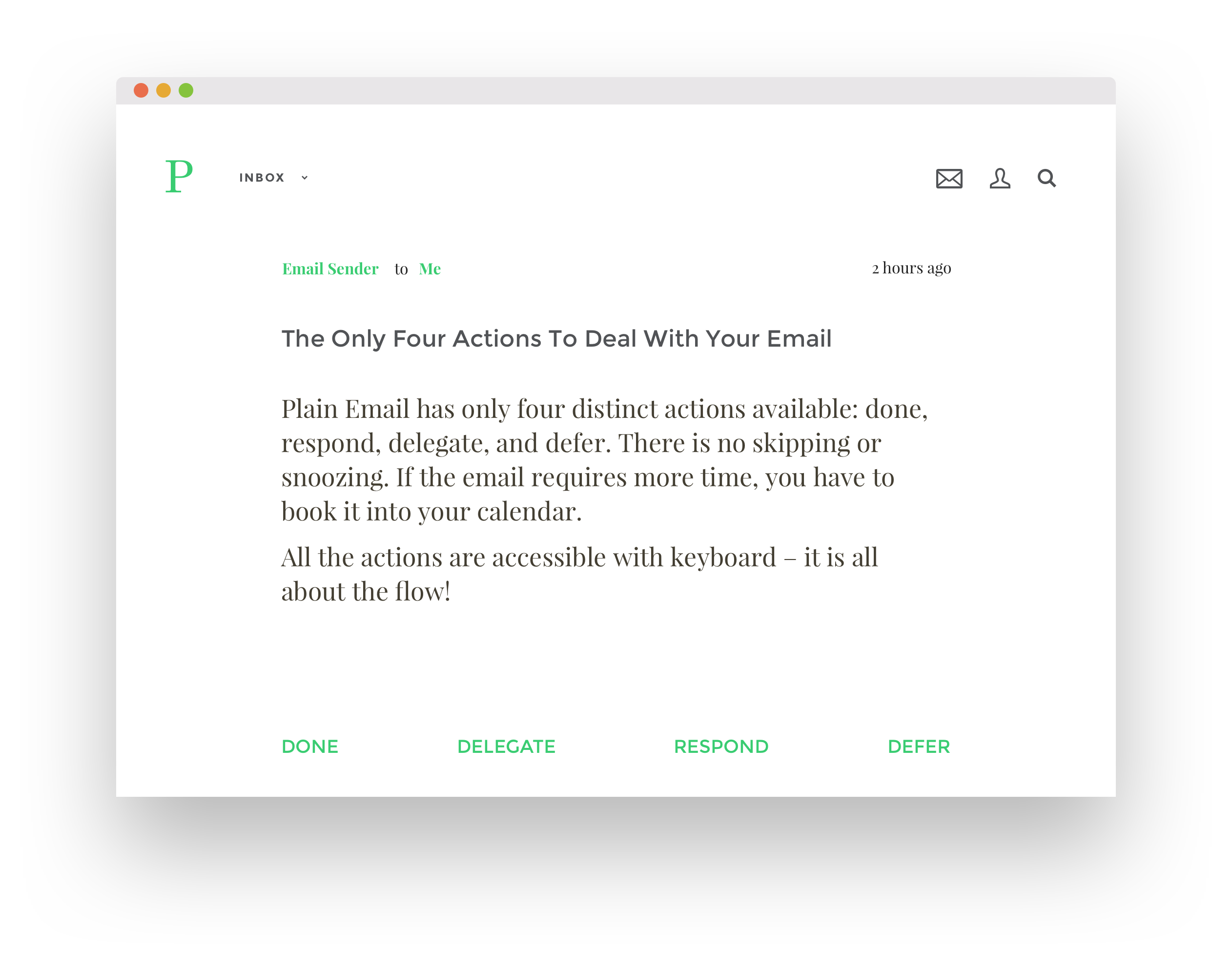Click the green P logo
This screenshot has height=954, width=1232.
pos(179,176)
